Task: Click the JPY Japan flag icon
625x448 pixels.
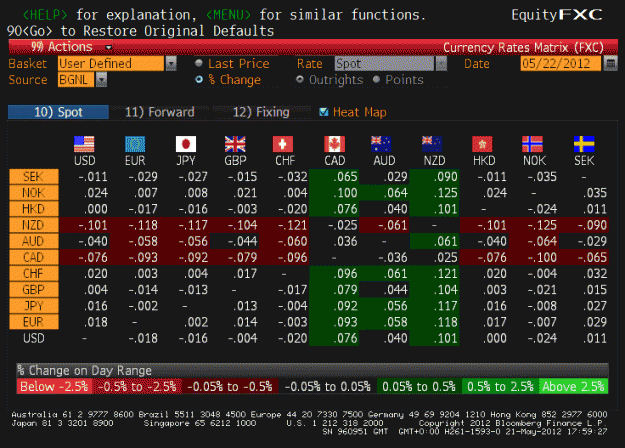Action: tap(186, 144)
